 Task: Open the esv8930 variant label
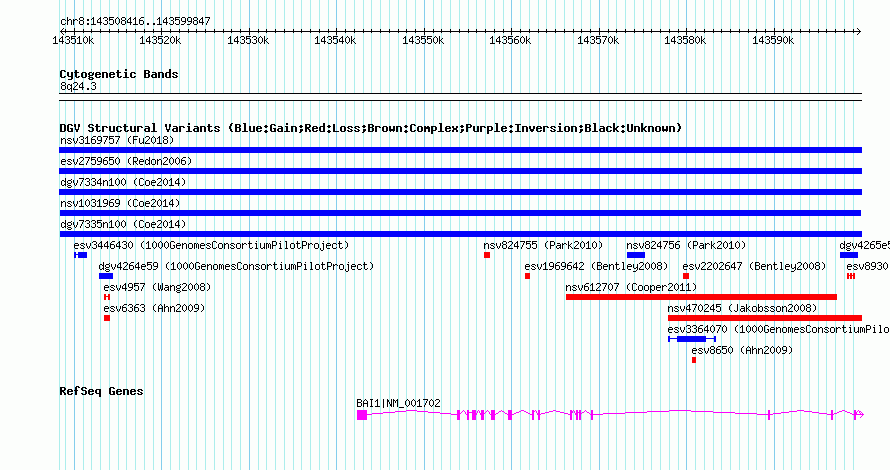point(868,266)
